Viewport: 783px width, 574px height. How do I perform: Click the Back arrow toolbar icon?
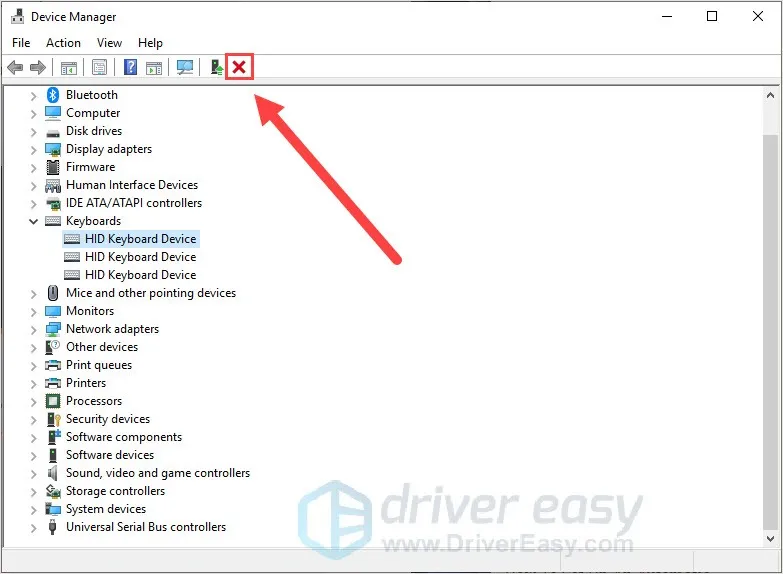(15, 67)
